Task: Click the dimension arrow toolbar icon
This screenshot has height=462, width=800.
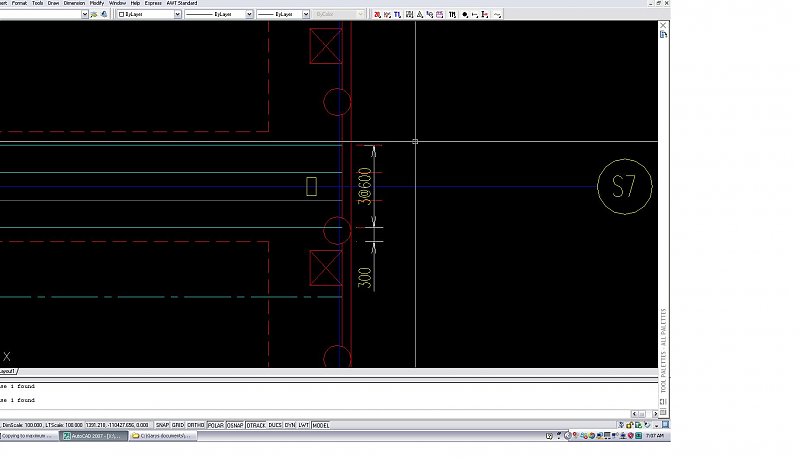Action: pos(474,15)
